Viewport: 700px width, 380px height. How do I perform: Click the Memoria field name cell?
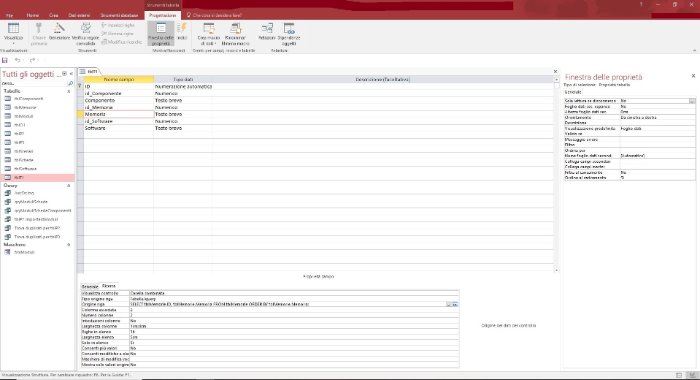119,114
